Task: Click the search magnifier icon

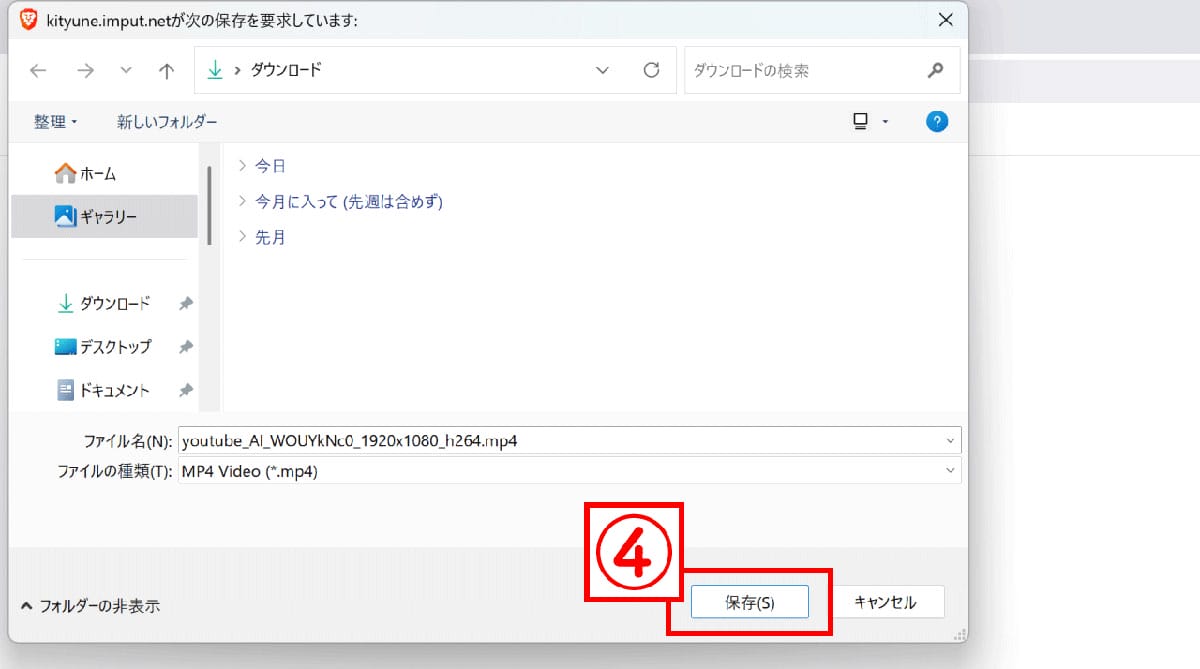Action: (x=936, y=70)
